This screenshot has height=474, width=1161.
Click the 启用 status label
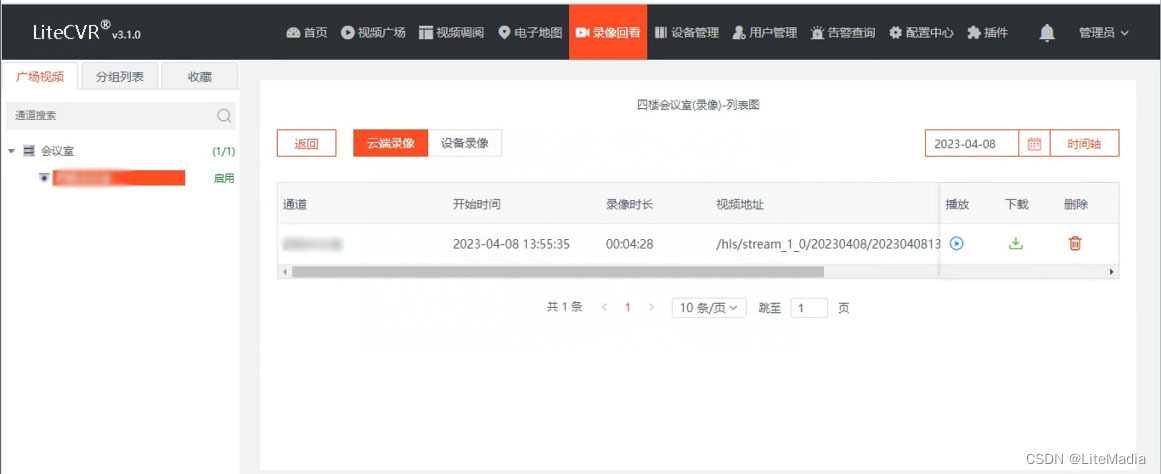[x=224, y=178]
